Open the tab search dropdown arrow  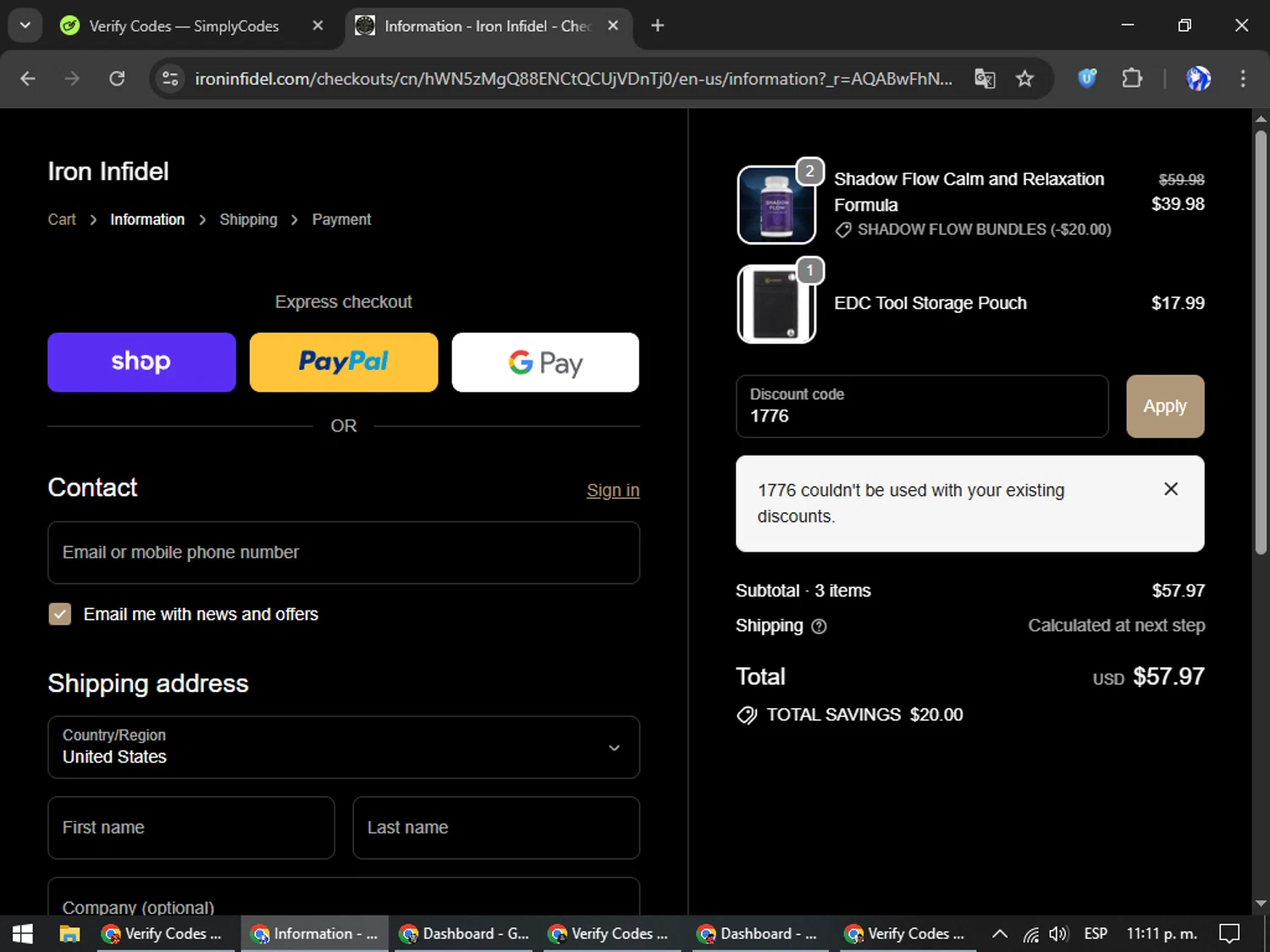(25, 25)
